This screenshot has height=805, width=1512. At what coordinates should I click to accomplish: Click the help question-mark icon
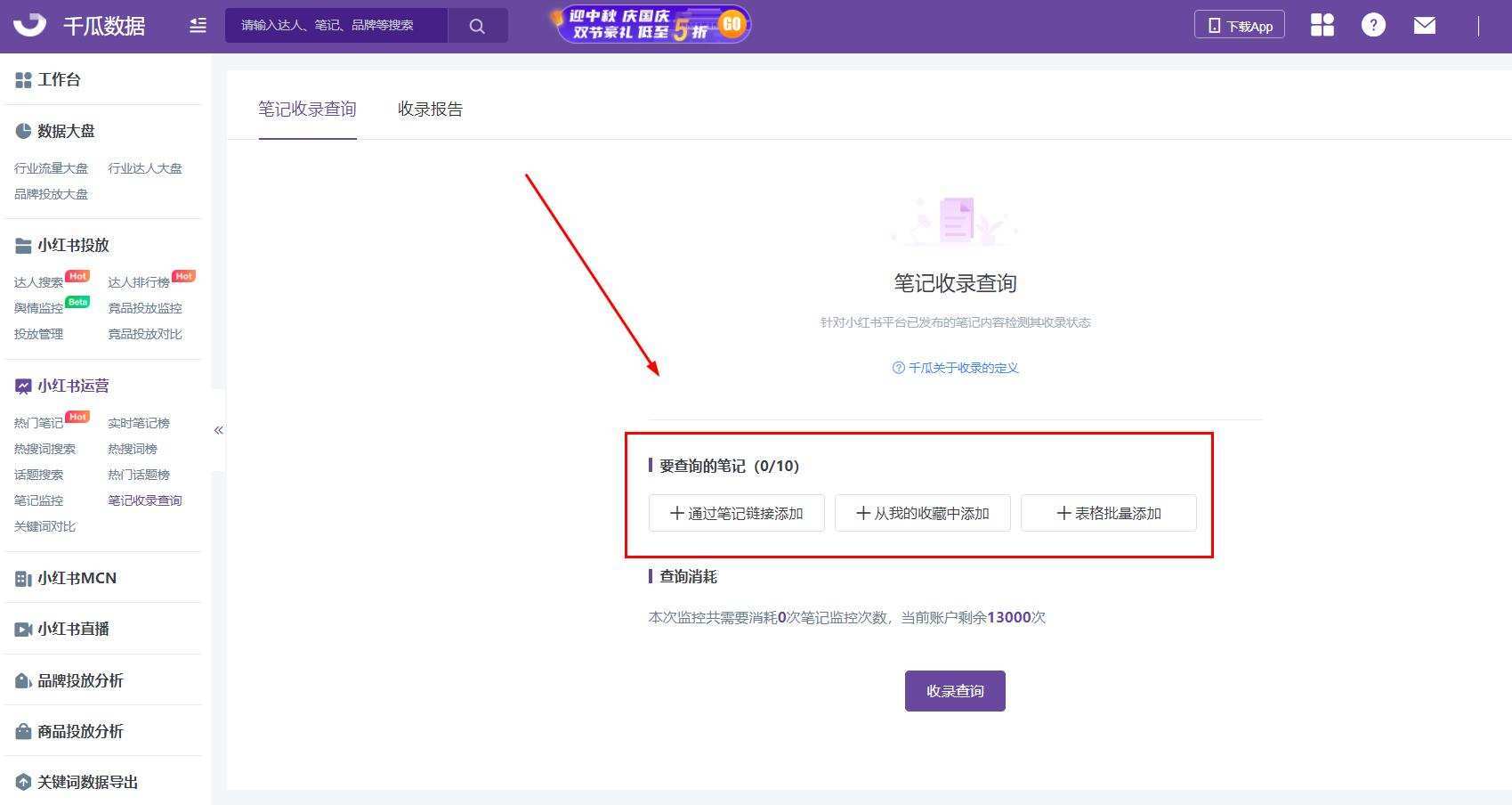coord(1373,25)
